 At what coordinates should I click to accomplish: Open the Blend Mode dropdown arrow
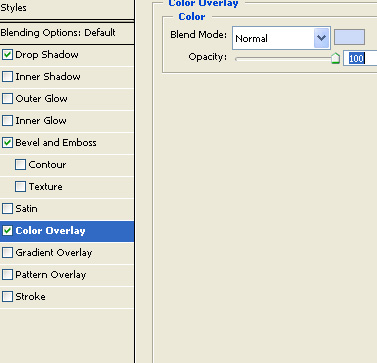[x=321, y=38]
